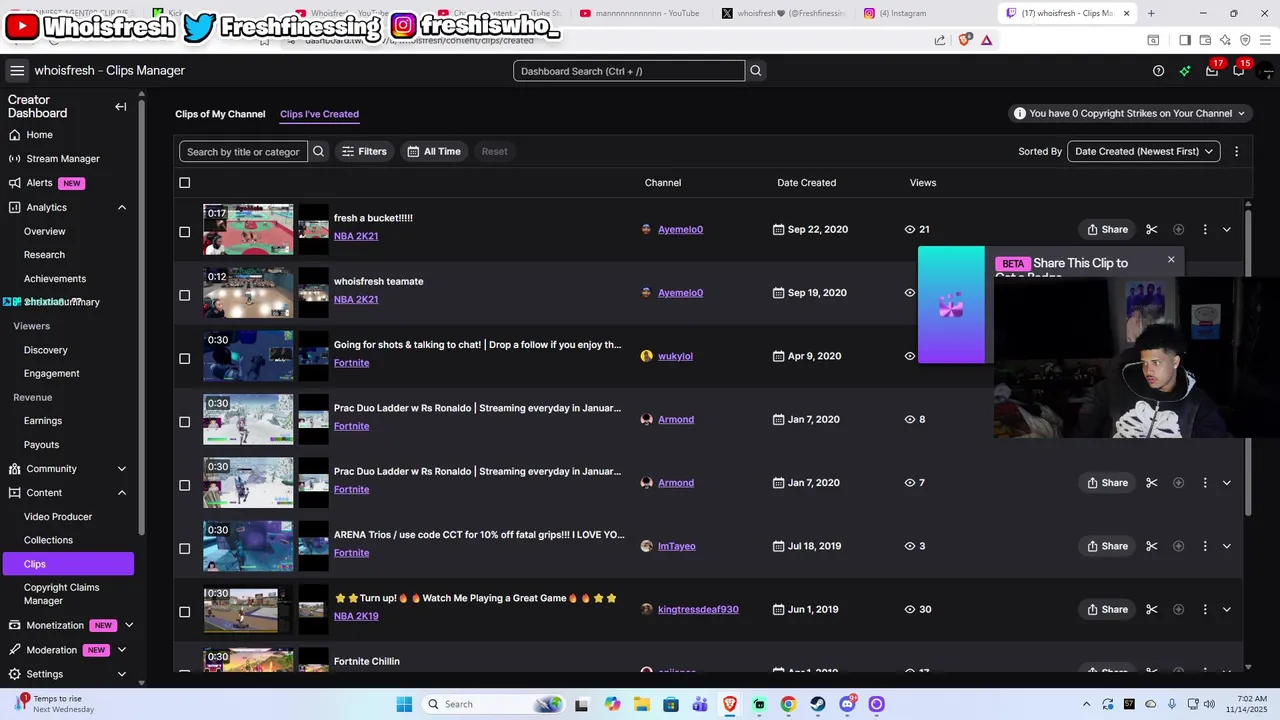Switch to Clips of My Channel tab
1280x720 pixels.
coord(220,114)
